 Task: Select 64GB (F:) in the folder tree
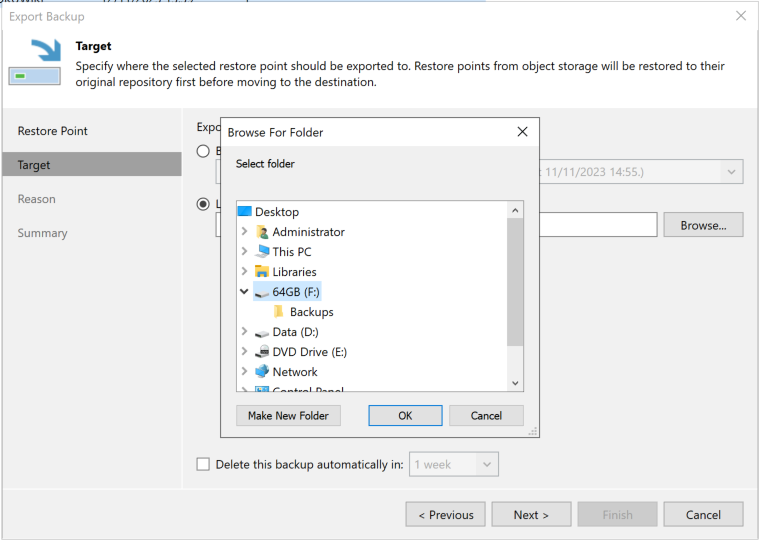(x=296, y=291)
